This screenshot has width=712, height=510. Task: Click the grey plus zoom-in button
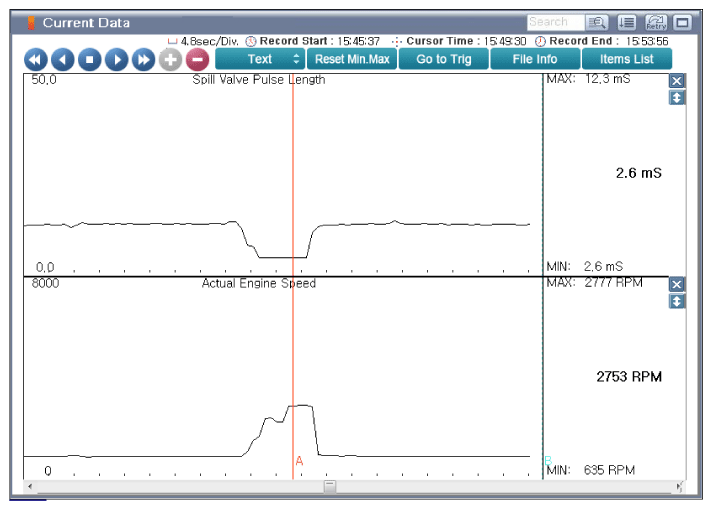tap(170, 59)
